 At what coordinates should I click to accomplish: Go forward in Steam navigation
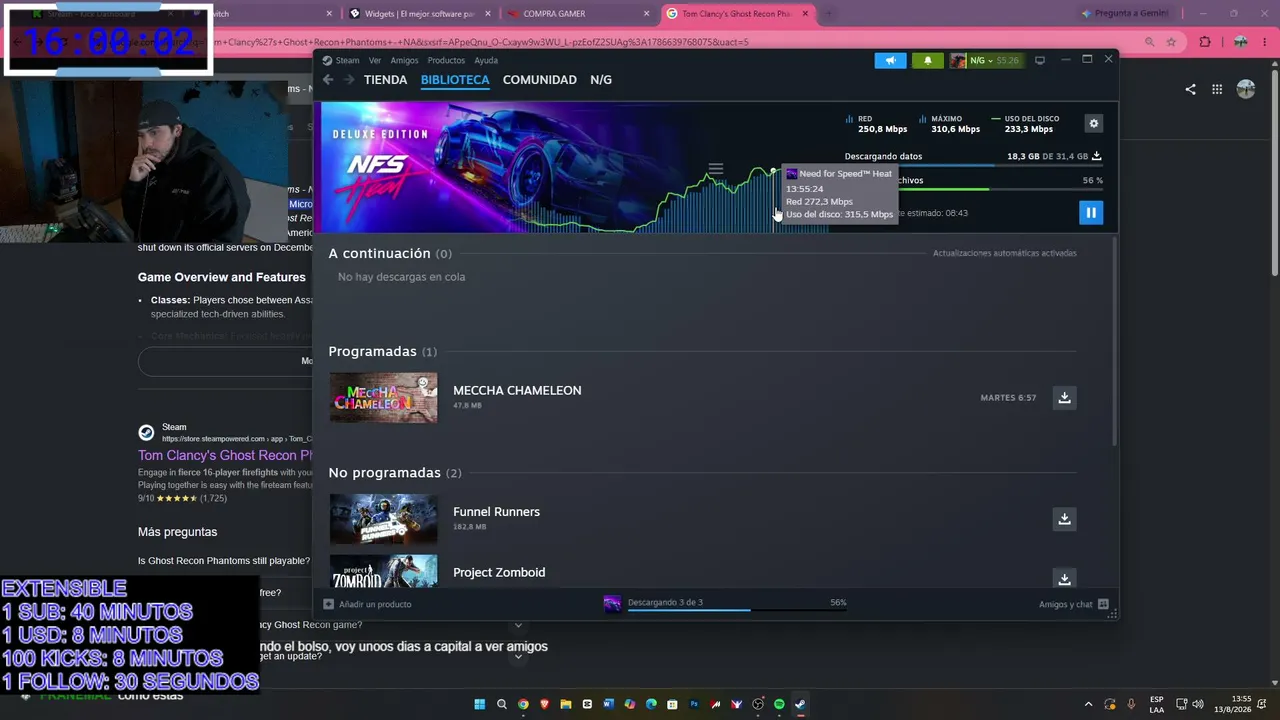coord(349,80)
